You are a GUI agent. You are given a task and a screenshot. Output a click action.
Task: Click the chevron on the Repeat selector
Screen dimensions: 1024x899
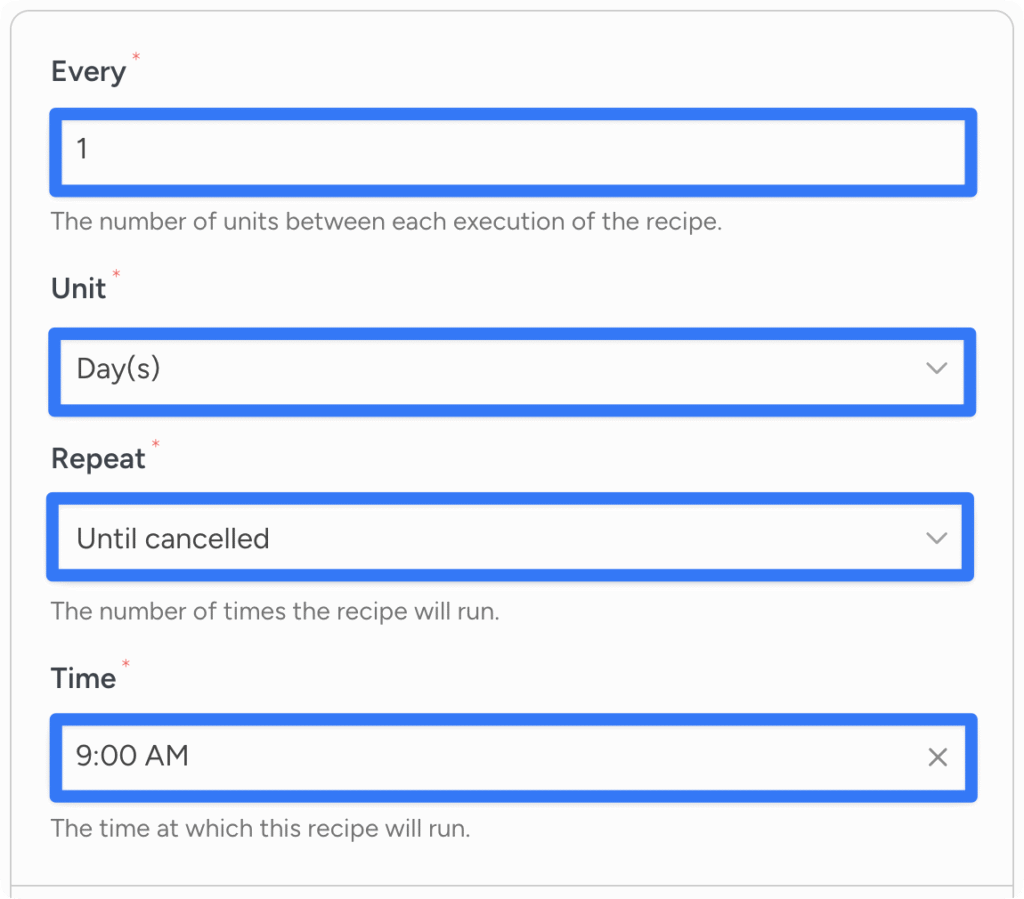pyautogui.click(x=937, y=537)
